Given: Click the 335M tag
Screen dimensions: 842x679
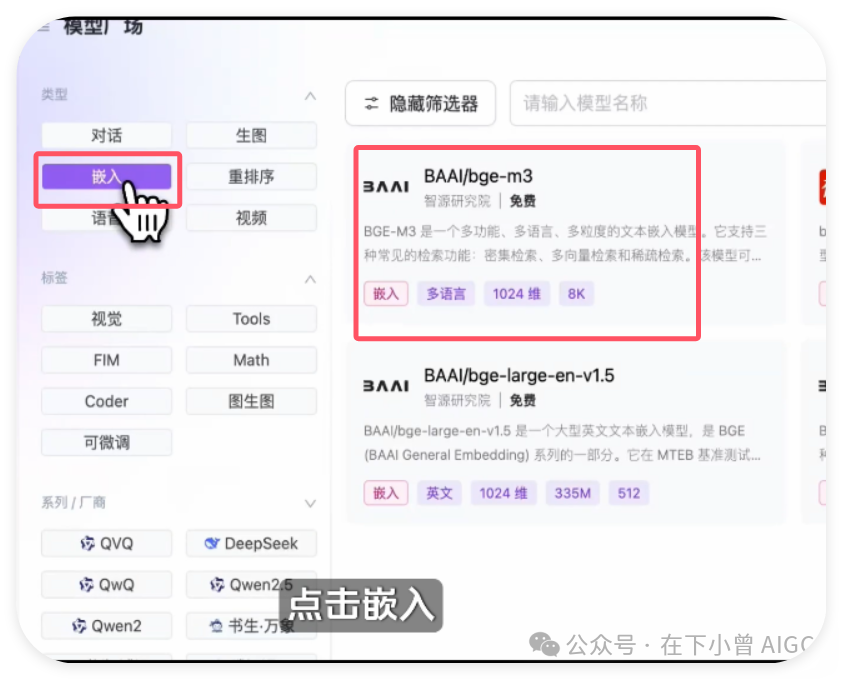Looking at the screenshot, I should pos(572,493).
